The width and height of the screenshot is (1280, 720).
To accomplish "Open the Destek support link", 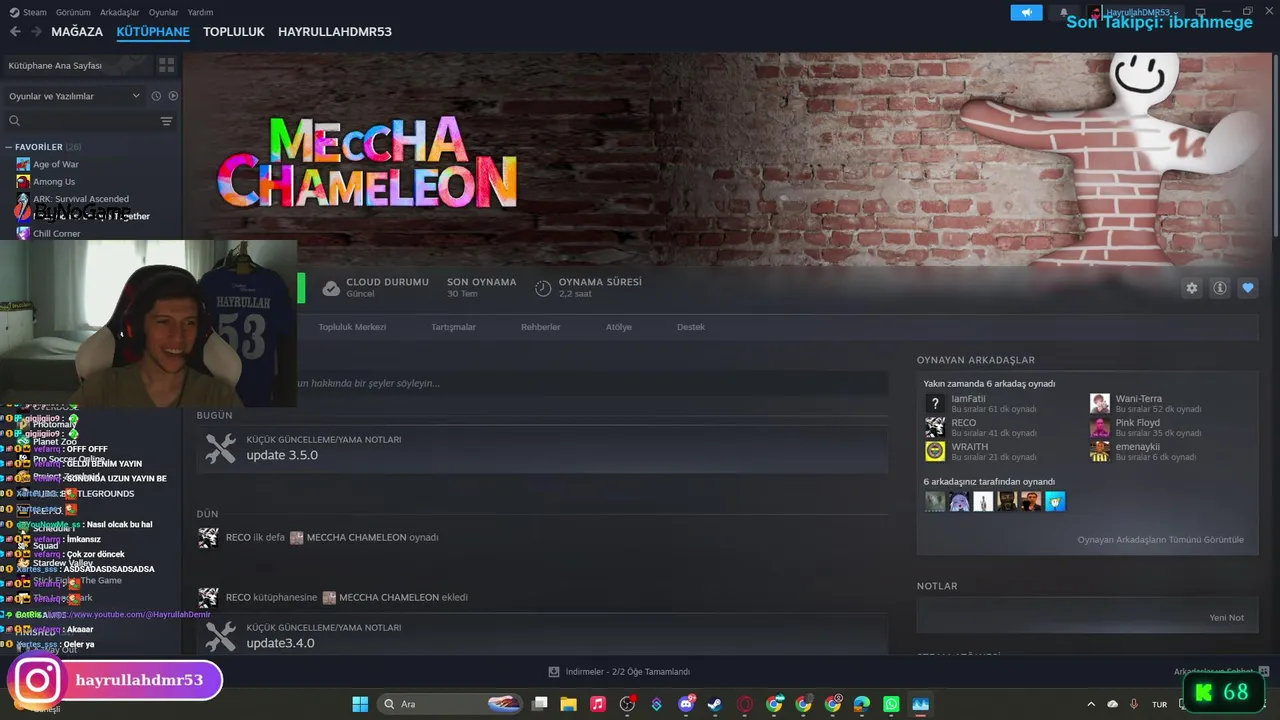I will [691, 327].
